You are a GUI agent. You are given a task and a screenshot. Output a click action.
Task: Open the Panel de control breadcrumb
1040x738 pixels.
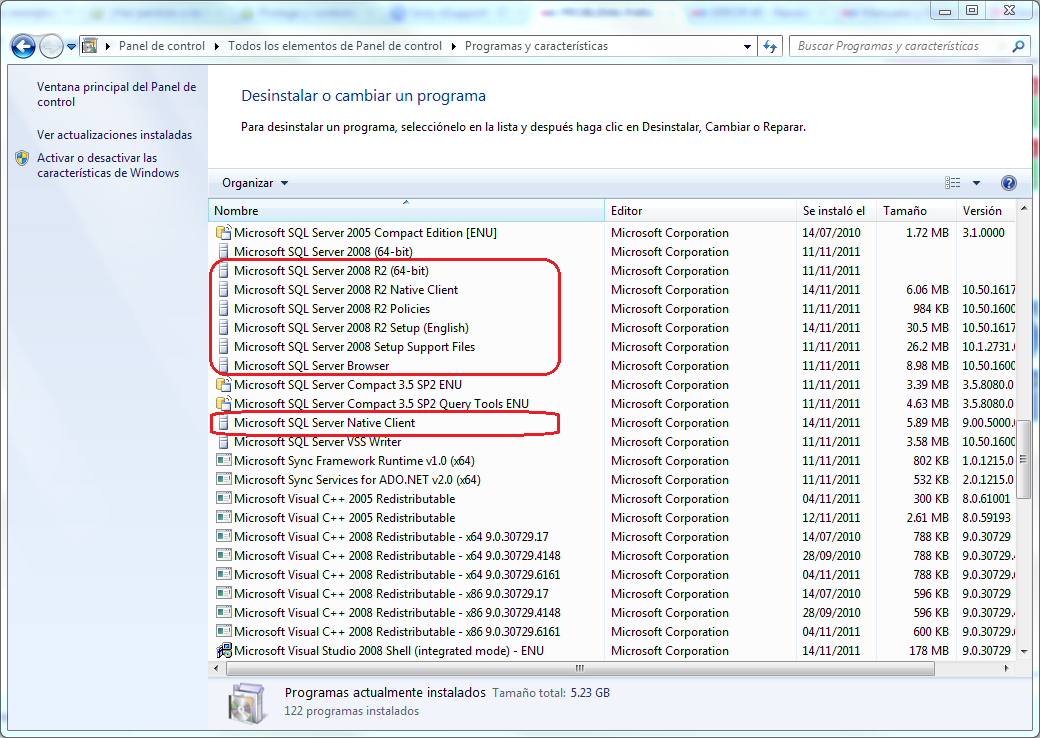coord(162,46)
